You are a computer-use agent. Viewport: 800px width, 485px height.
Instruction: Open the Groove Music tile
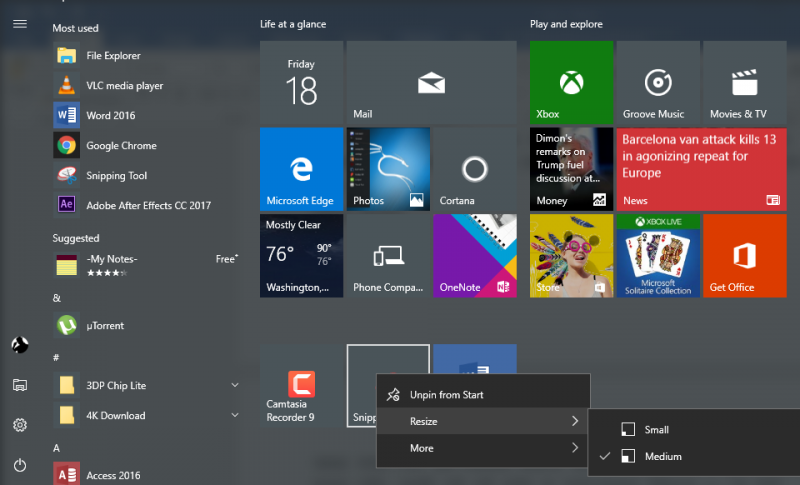[x=657, y=82]
